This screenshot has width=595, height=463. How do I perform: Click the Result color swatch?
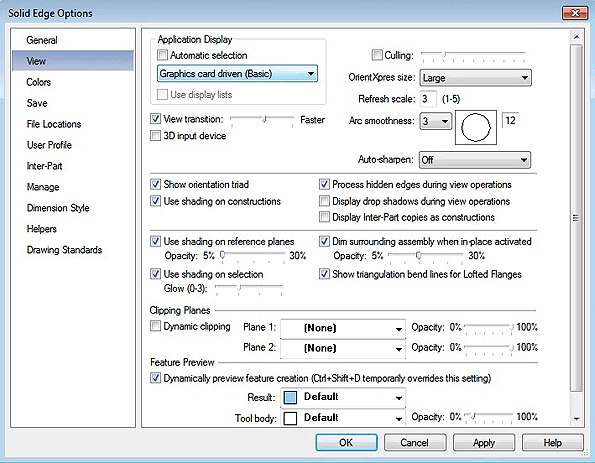[x=290, y=397]
